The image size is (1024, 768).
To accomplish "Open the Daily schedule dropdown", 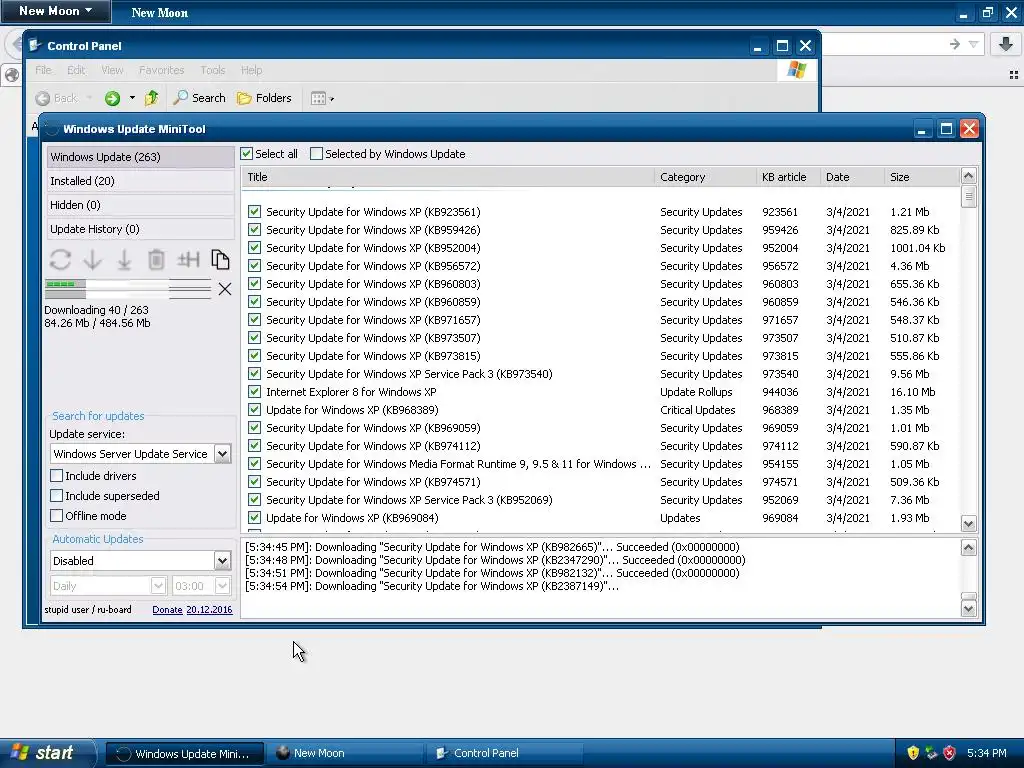I will (x=158, y=586).
